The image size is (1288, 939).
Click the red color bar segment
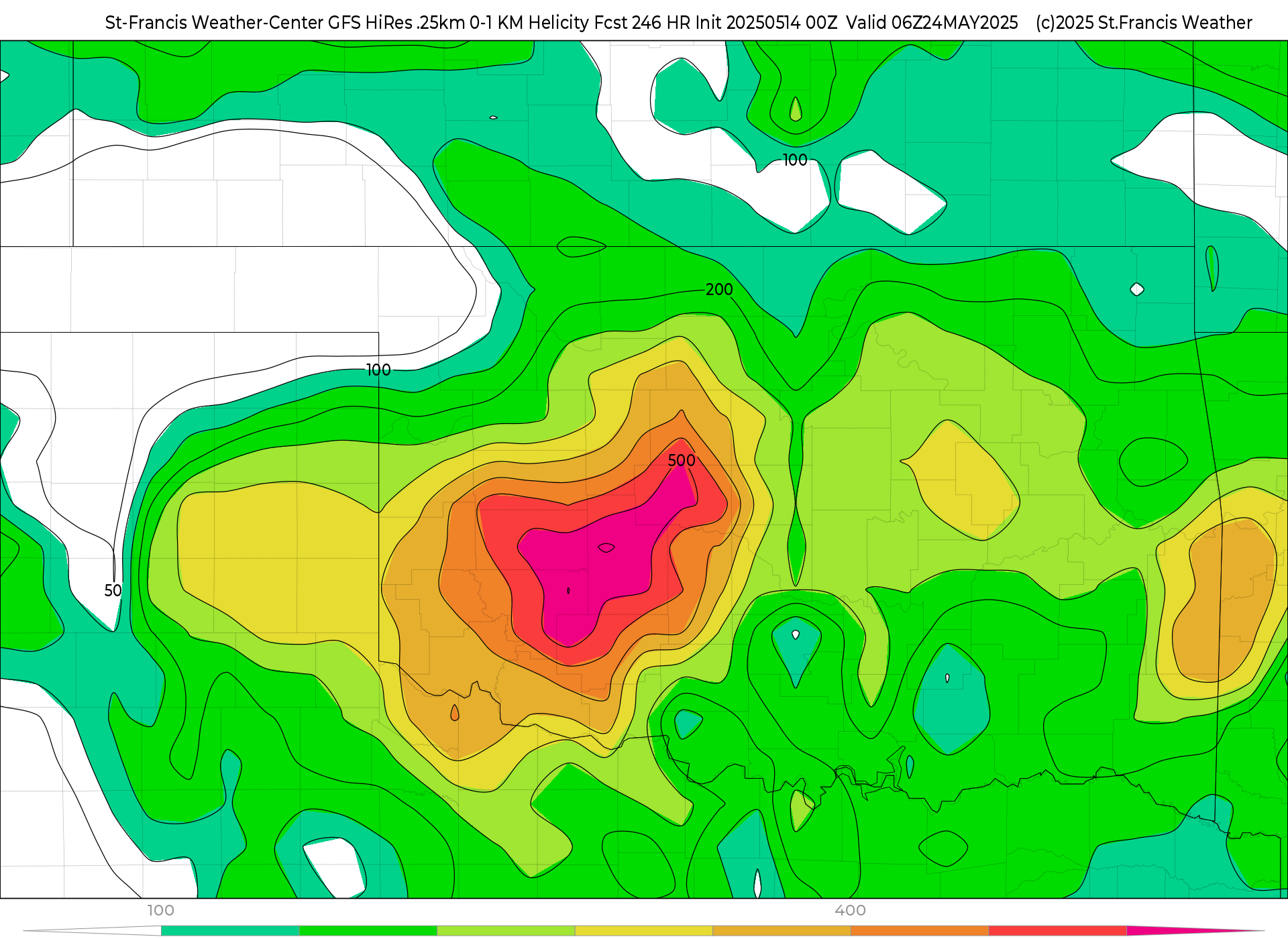1057,931
